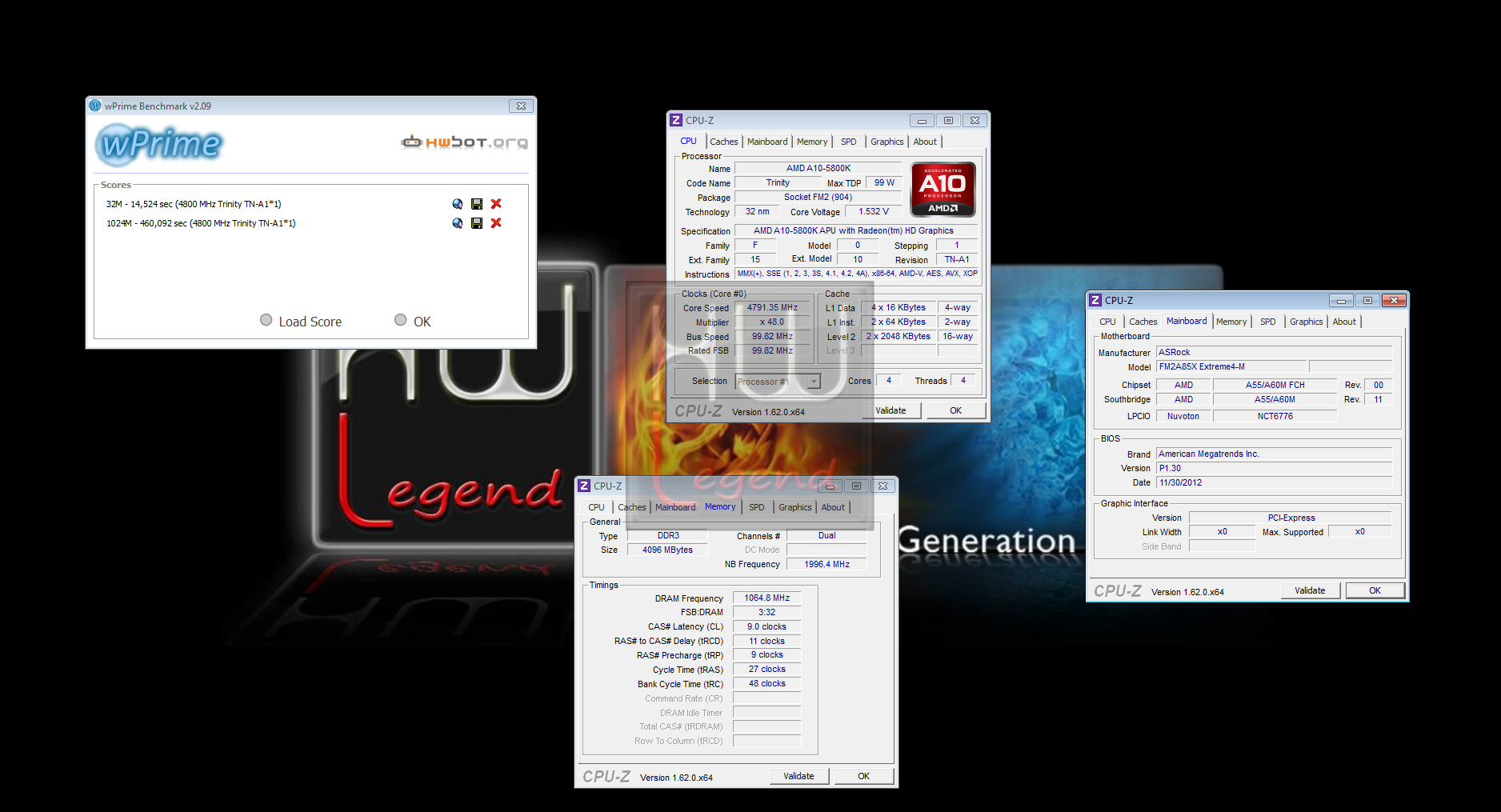The height and width of the screenshot is (812, 1501).
Task: Open Memory tab in the Mainboard window
Action: tap(1231, 322)
